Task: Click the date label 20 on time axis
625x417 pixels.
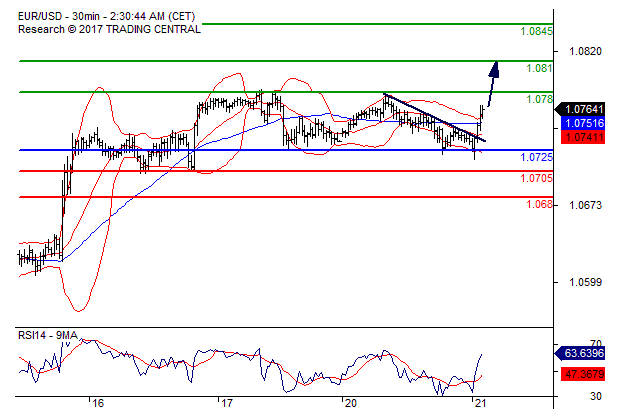Action: (x=350, y=404)
